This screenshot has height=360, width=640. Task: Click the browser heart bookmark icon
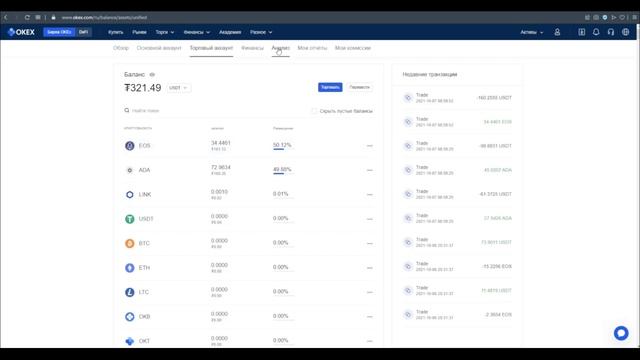622,17
